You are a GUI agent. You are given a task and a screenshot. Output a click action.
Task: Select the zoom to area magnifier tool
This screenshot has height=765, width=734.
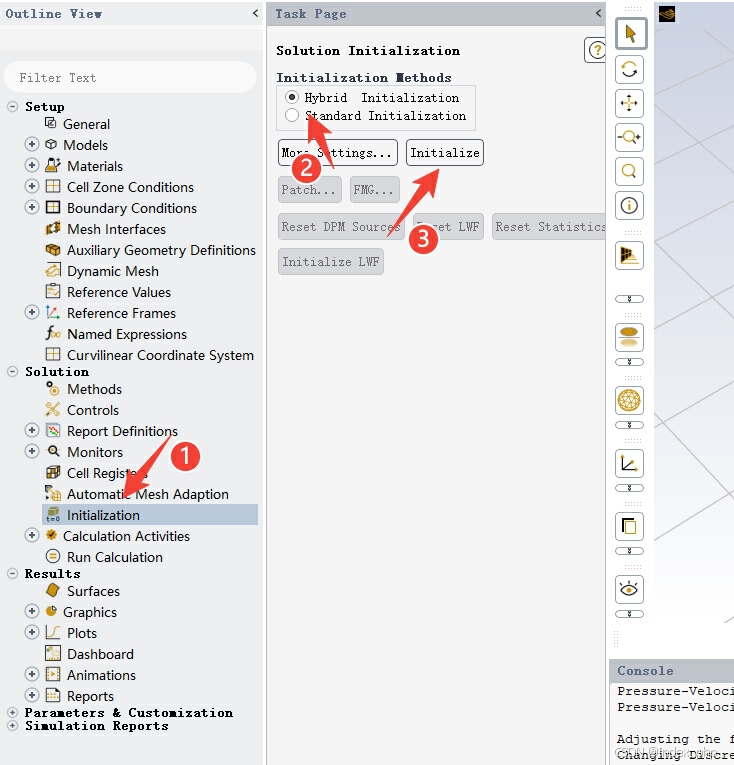(x=629, y=171)
